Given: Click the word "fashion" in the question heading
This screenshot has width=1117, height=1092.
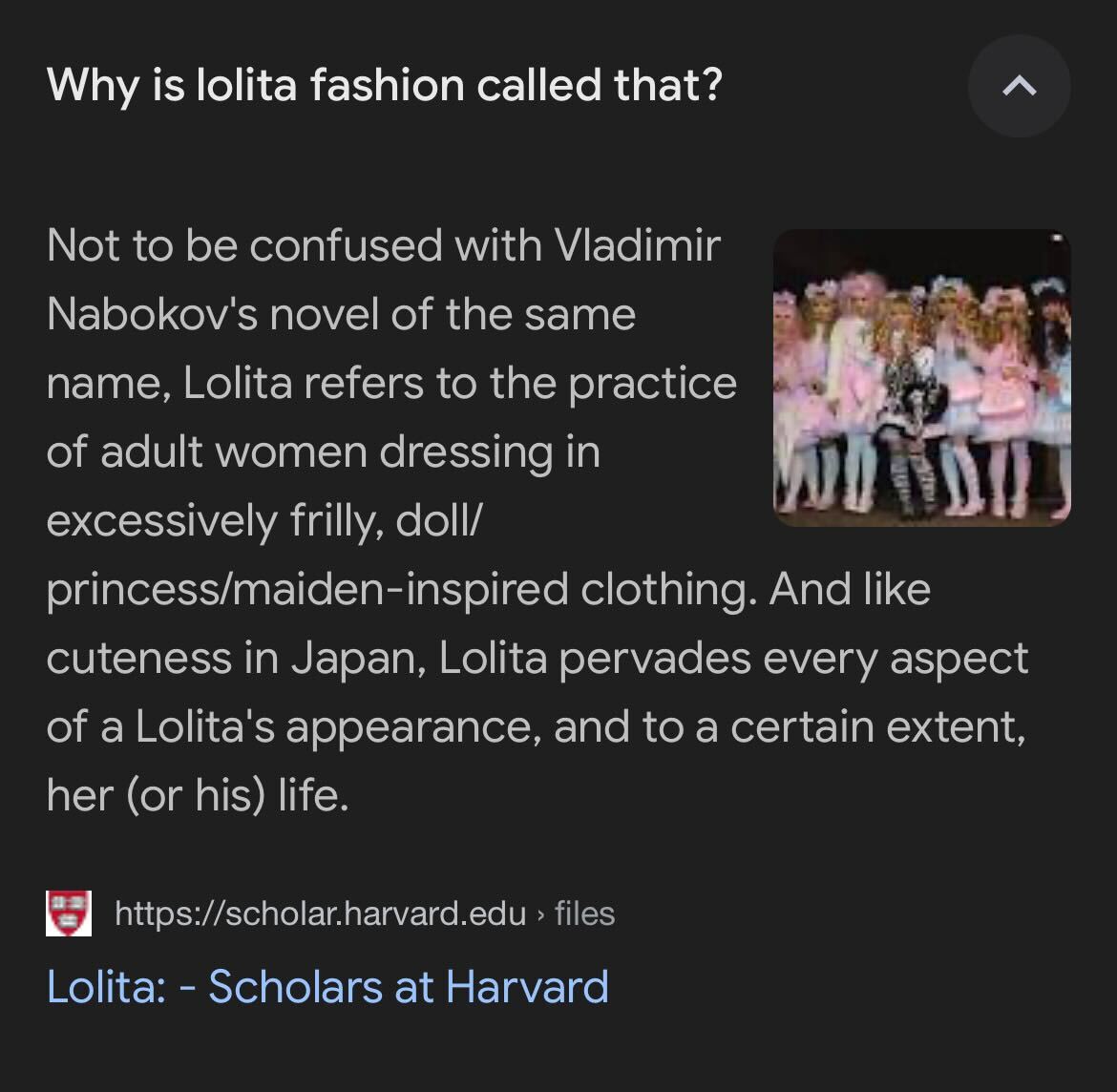Looking at the screenshot, I should pyautogui.click(x=387, y=86).
